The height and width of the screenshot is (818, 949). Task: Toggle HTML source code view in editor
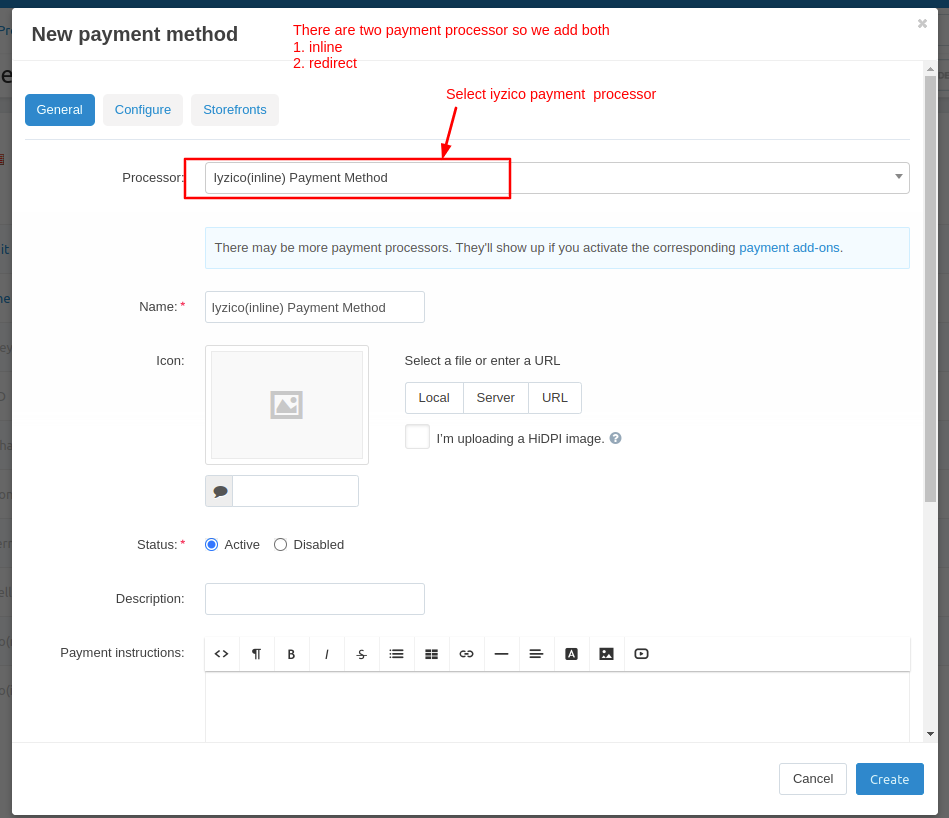pos(222,653)
